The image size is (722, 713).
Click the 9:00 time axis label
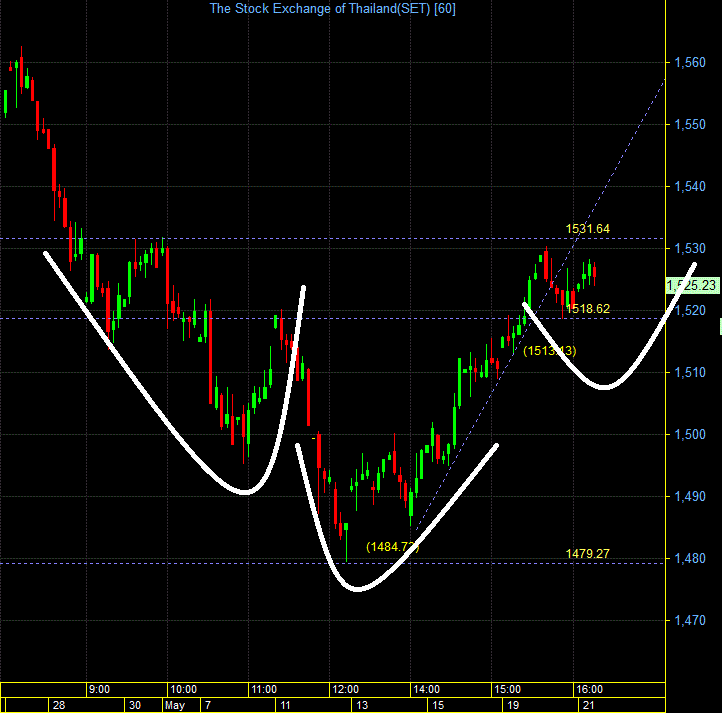[99, 690]
